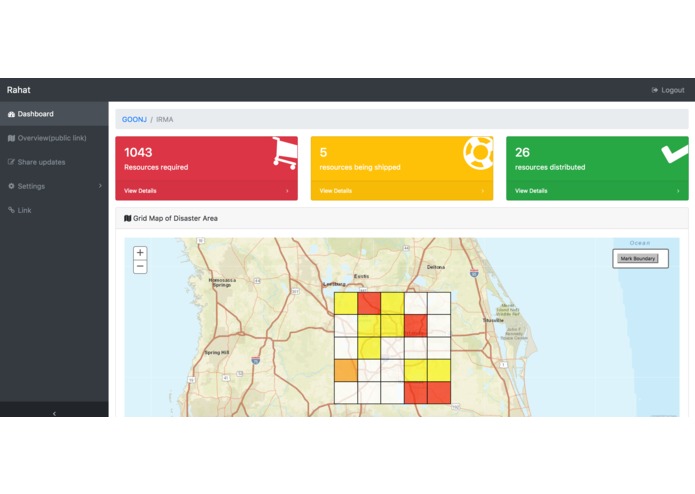695x494 pixels.
Task: Click the GOONJ breadcrumb link
Action: pyautogui.click(x=134, y=120)
